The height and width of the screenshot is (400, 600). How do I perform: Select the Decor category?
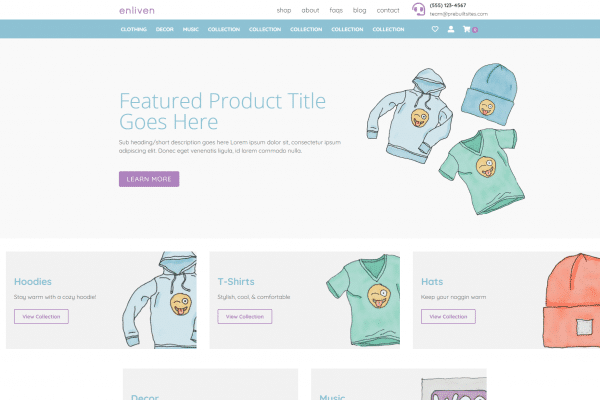coord(165,29)
